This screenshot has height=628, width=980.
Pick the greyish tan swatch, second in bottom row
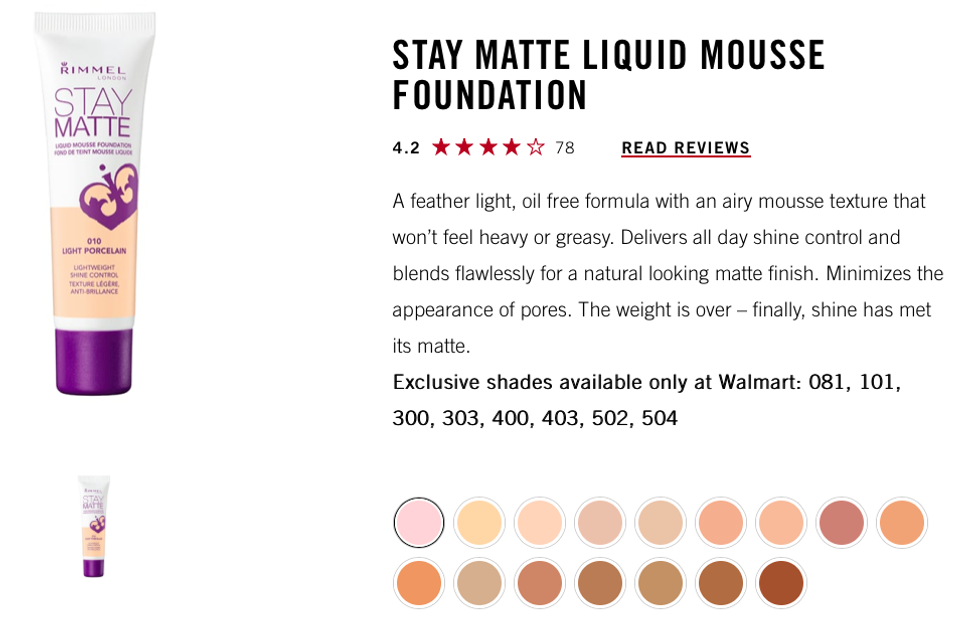pyautogui.click(x=479, y=583)
